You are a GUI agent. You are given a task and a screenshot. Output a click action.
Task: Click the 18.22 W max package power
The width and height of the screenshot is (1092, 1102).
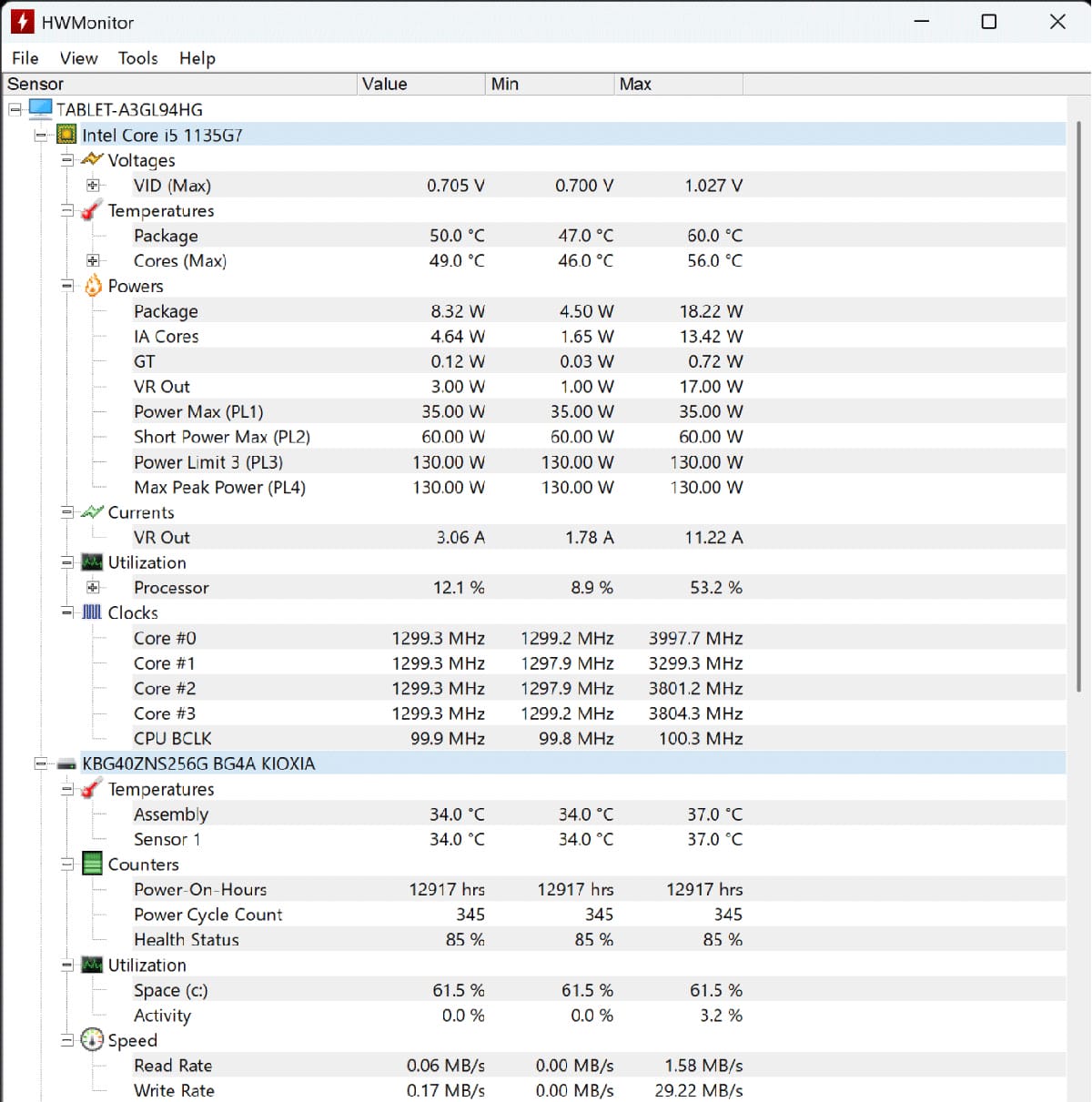[x=711, y=311]
